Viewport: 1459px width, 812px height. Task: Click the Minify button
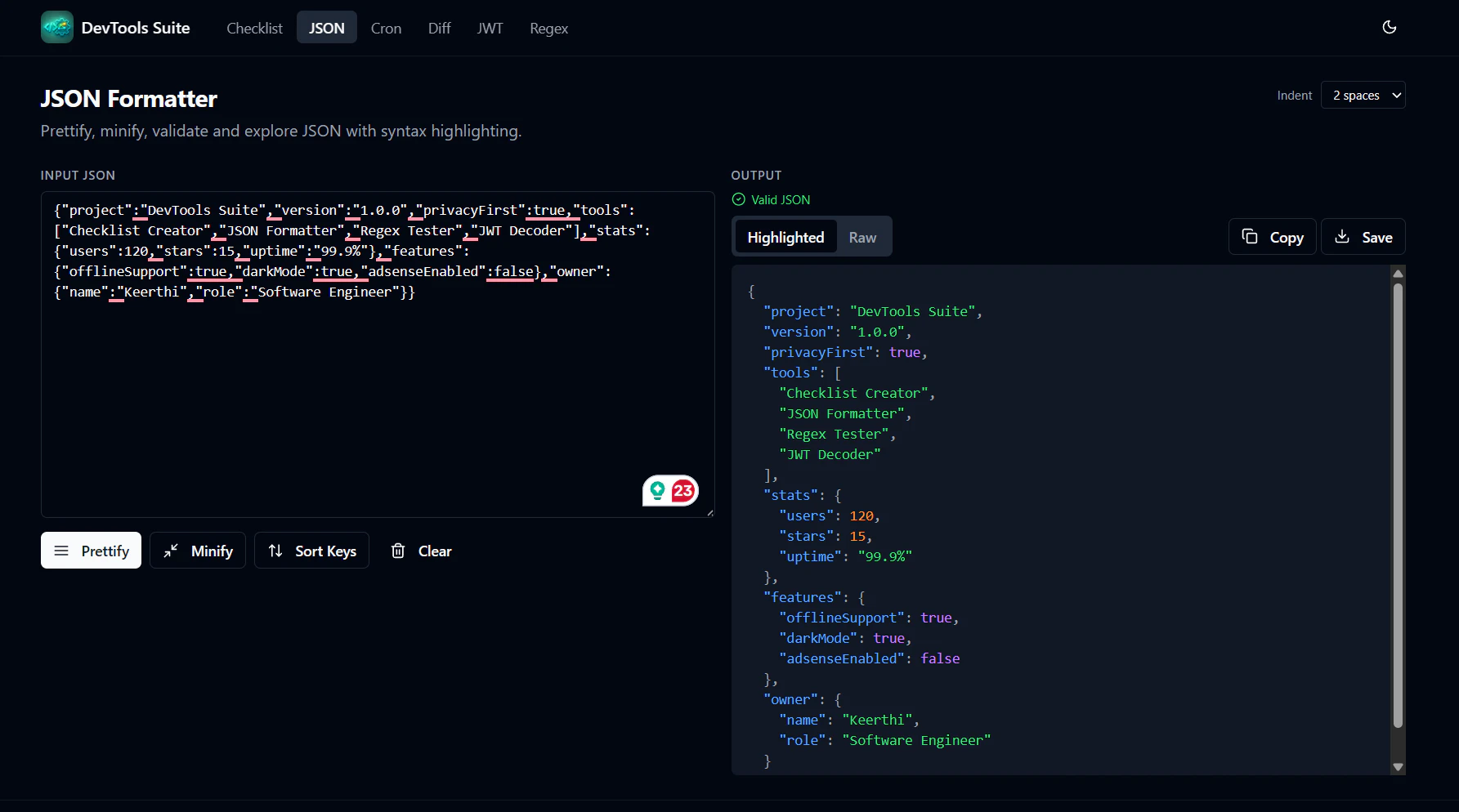point(198,551)
